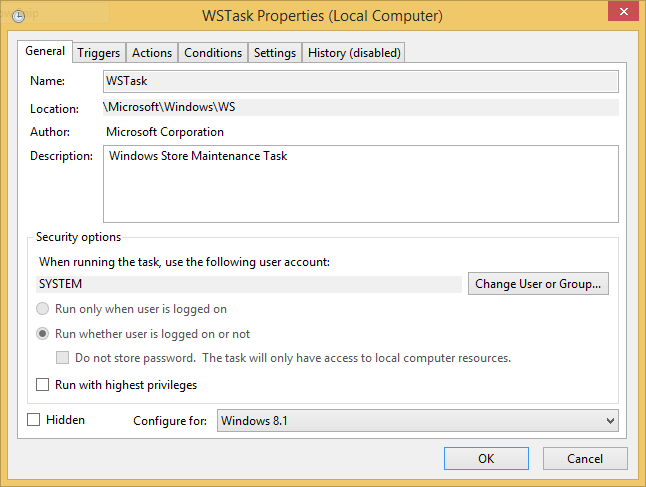Screen dimensions: 646x487
Task: Click the Name field containing WSTask
Action: [x=360, y=81]
